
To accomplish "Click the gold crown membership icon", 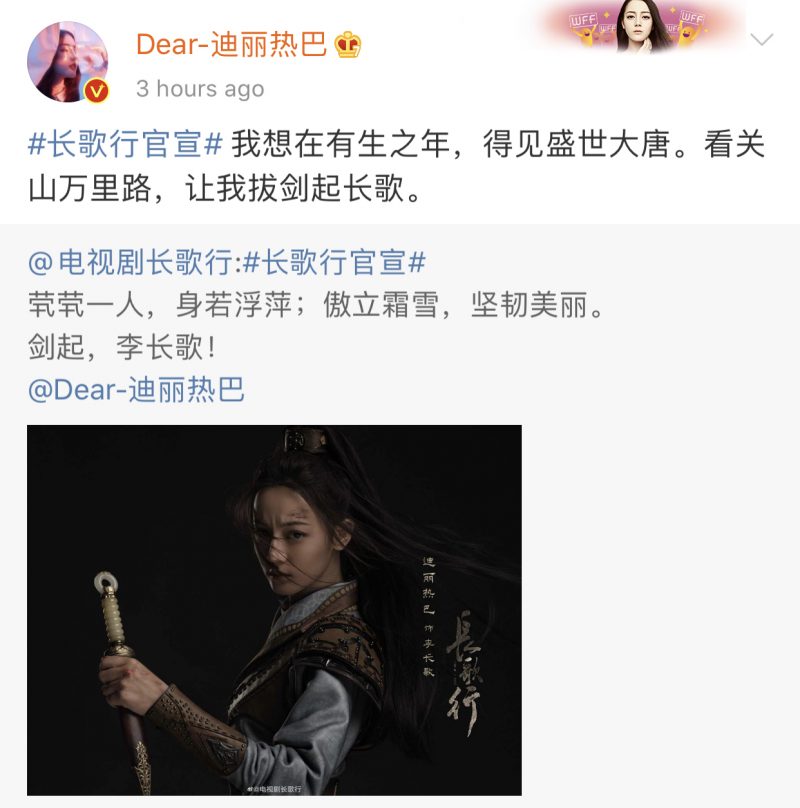I will 348,44.
